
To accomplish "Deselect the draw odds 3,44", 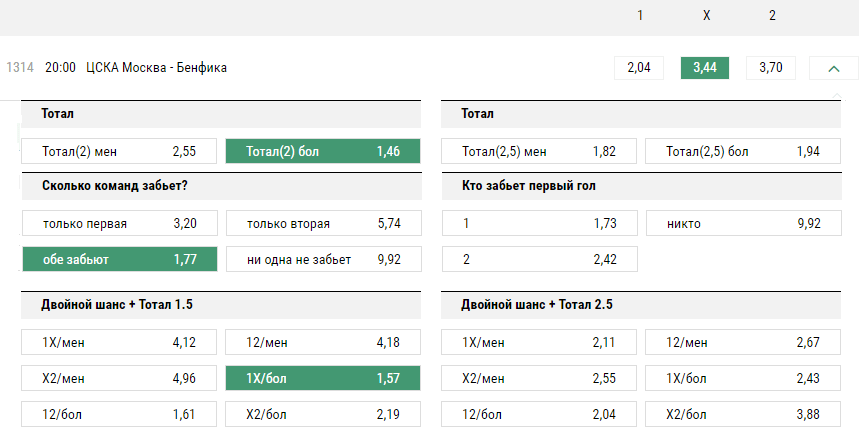I will pyautogui.click(x=705, y=68).
